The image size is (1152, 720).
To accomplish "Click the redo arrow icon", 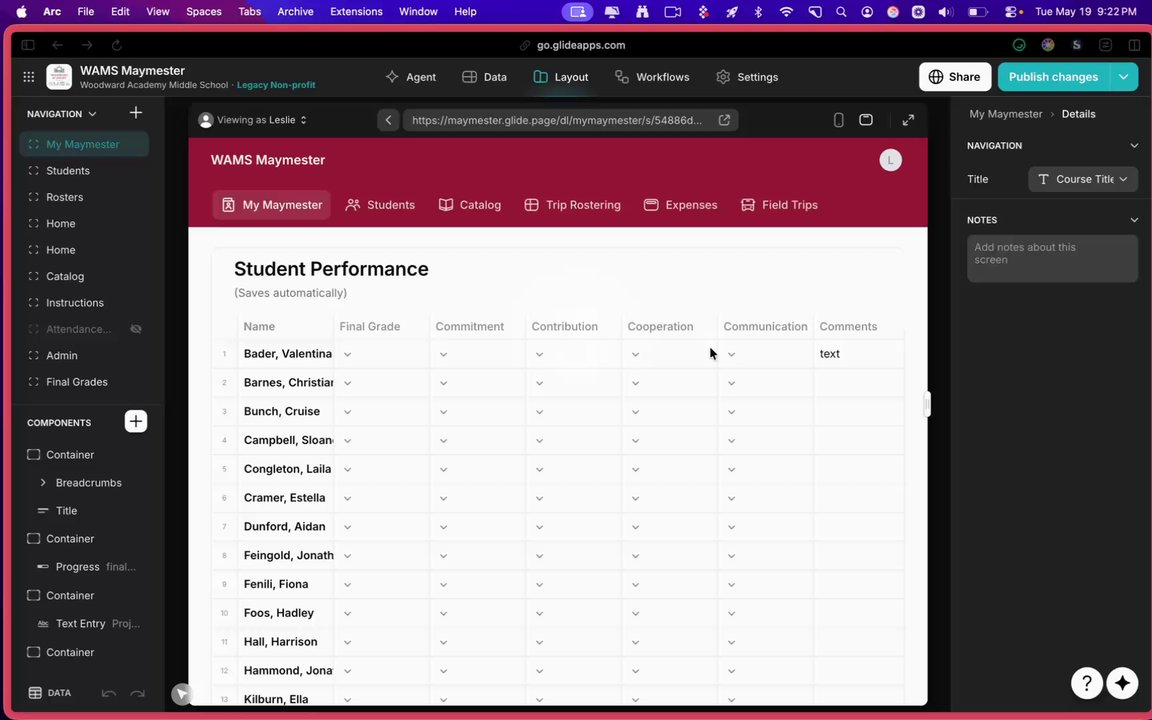I will click(137, 694).
